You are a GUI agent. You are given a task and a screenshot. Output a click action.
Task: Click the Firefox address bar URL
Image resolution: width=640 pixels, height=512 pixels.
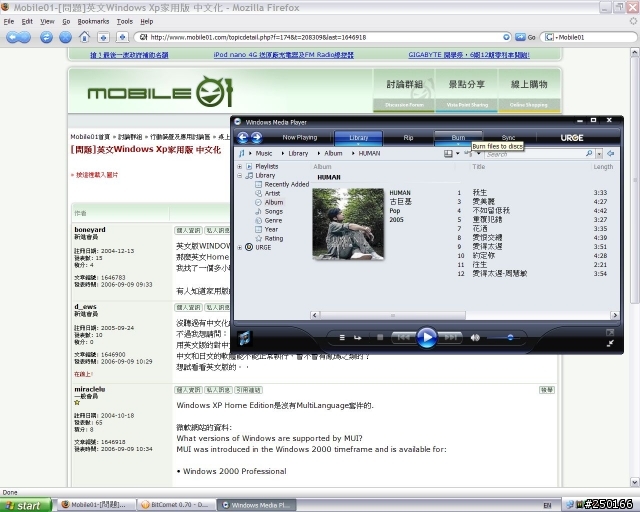258,37
